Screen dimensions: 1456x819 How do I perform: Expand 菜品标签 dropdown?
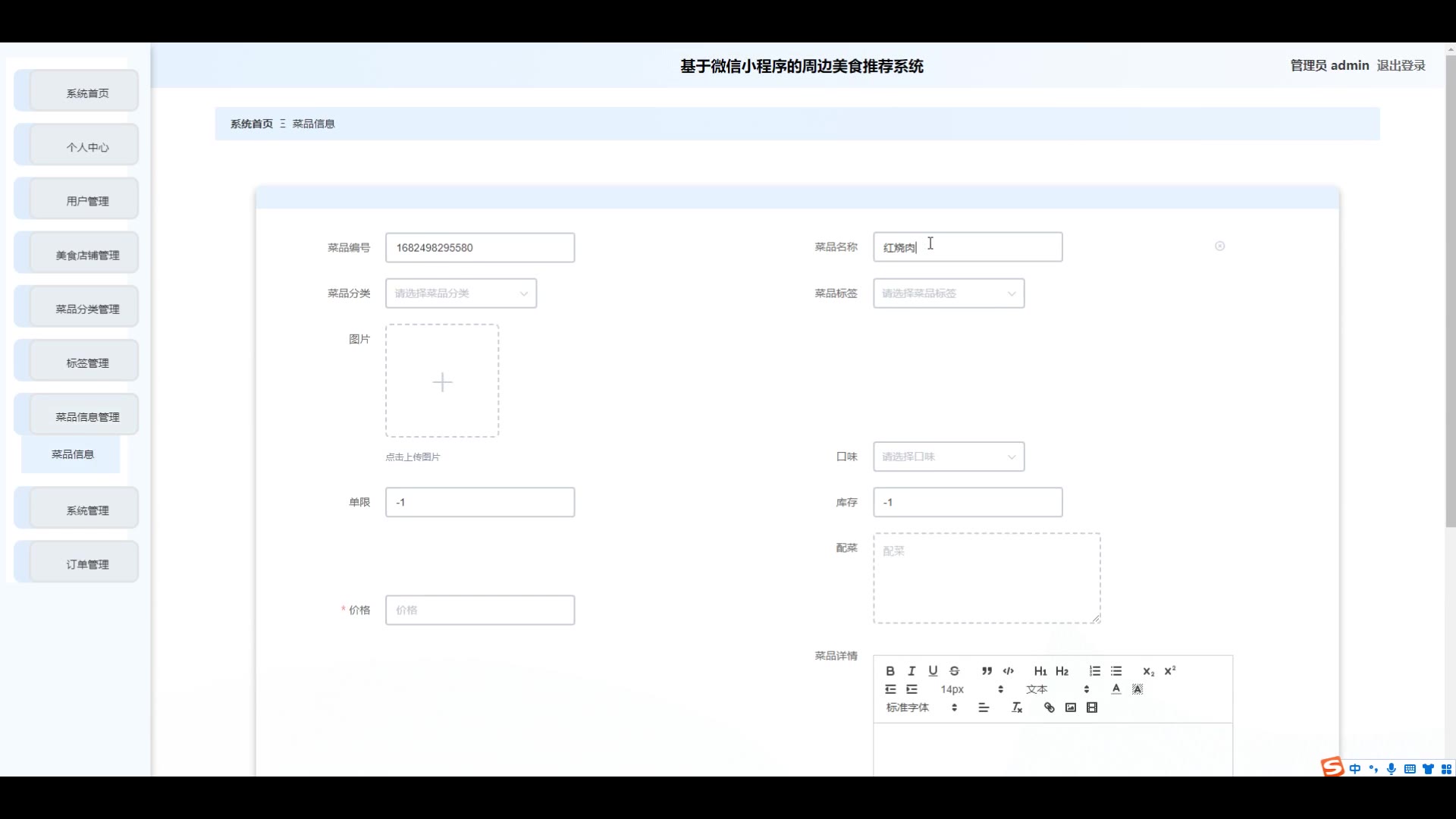948,293
